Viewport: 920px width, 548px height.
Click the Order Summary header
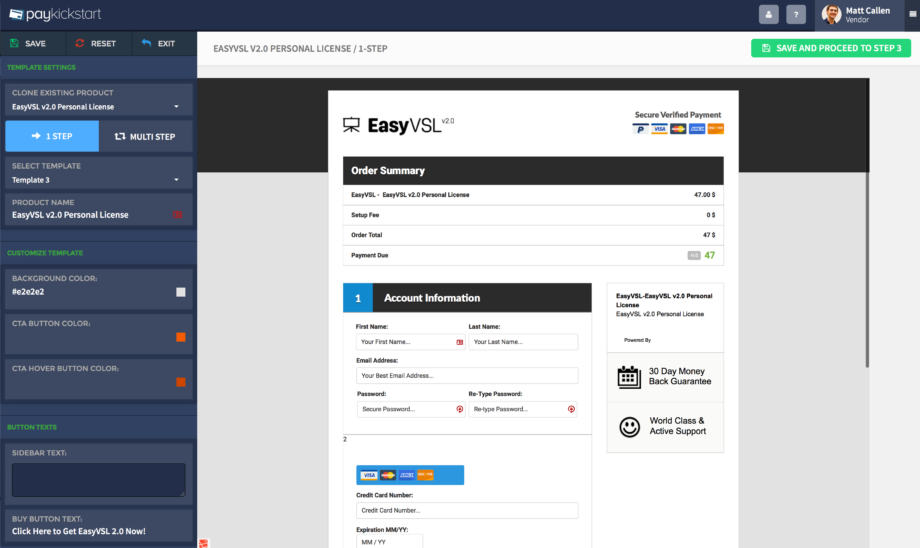[x=533, y=171]
